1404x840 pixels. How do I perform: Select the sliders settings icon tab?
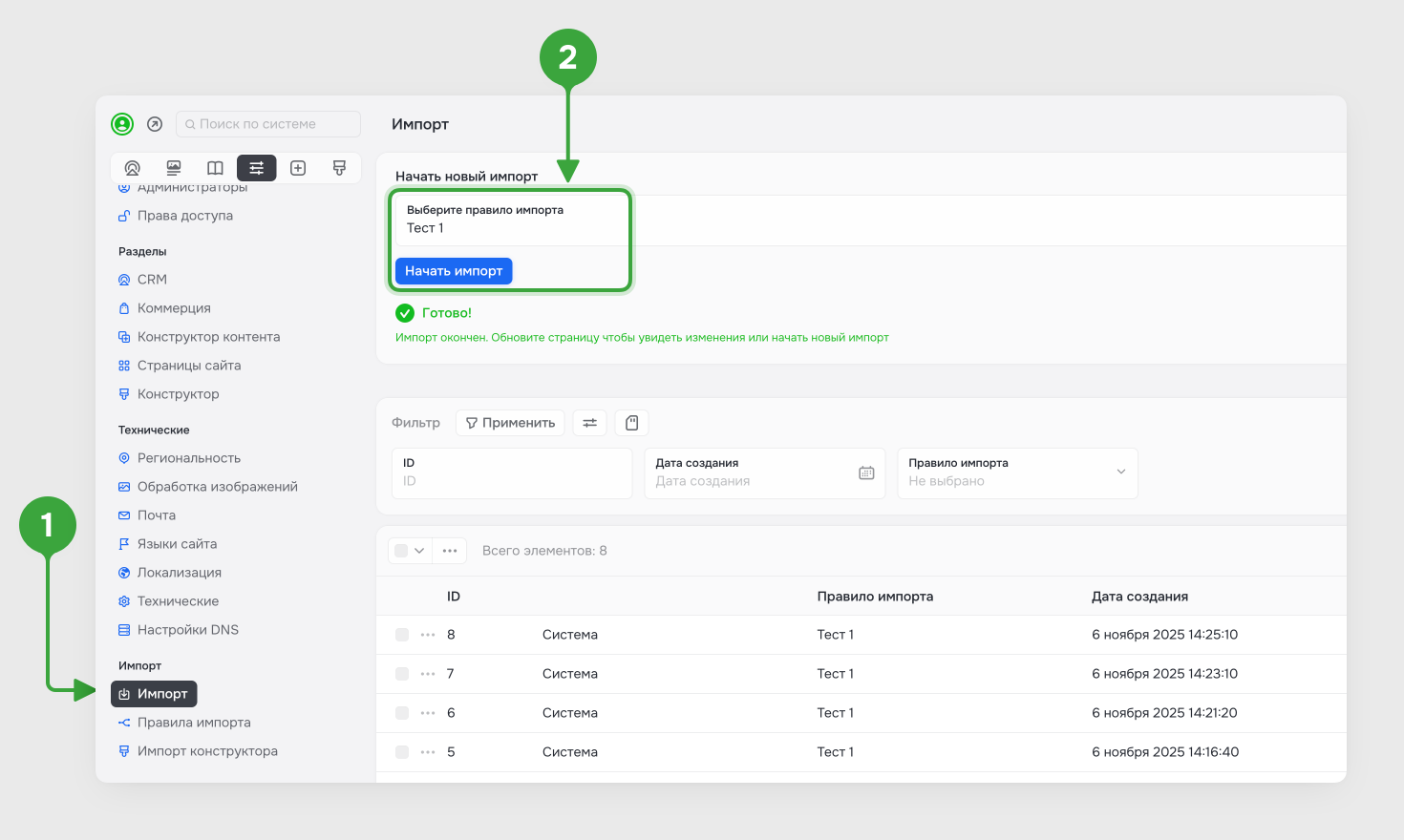click(257, 168)
